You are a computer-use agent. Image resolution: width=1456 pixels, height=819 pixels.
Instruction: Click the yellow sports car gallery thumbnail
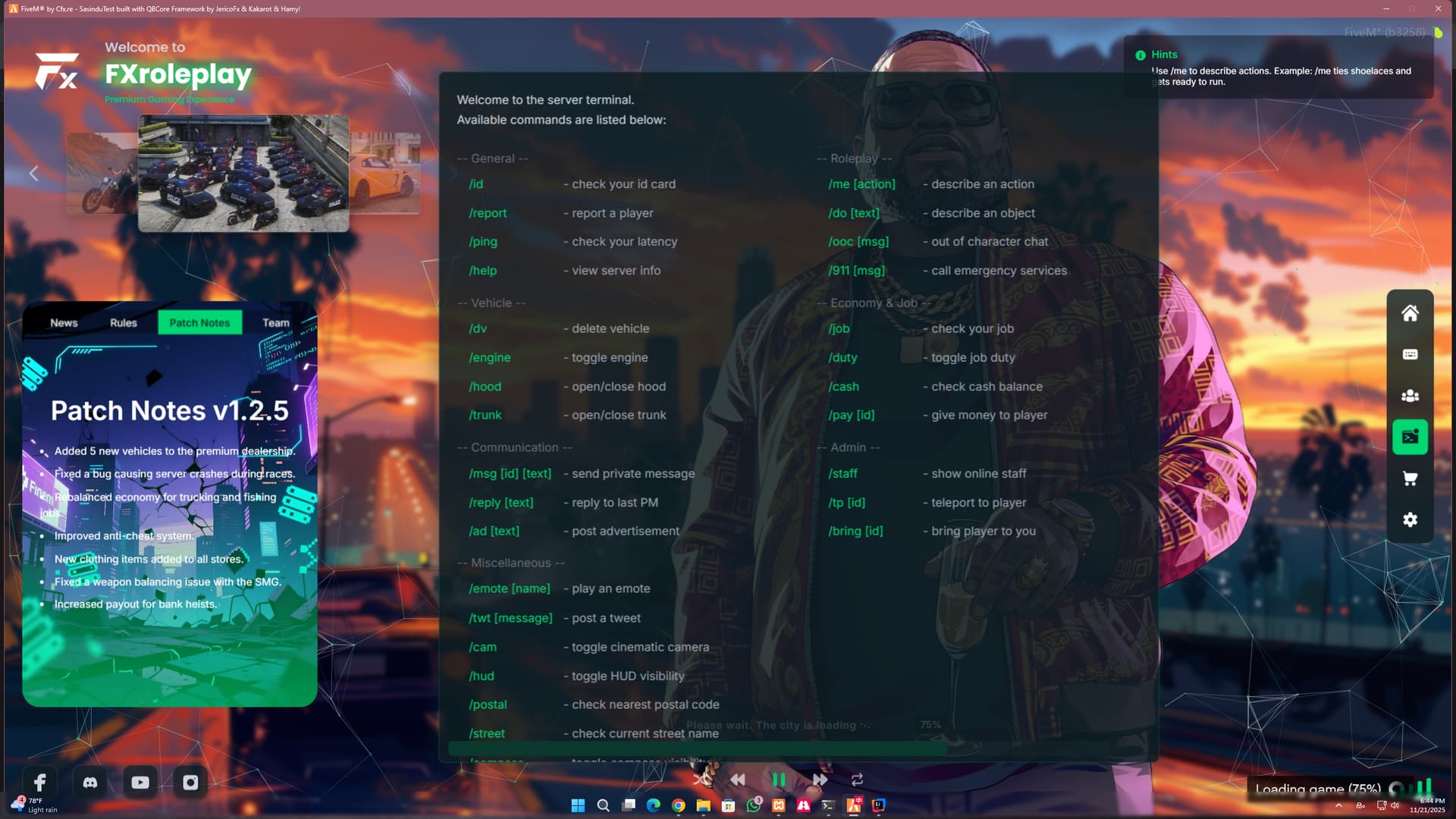click(x=385, y=174)
